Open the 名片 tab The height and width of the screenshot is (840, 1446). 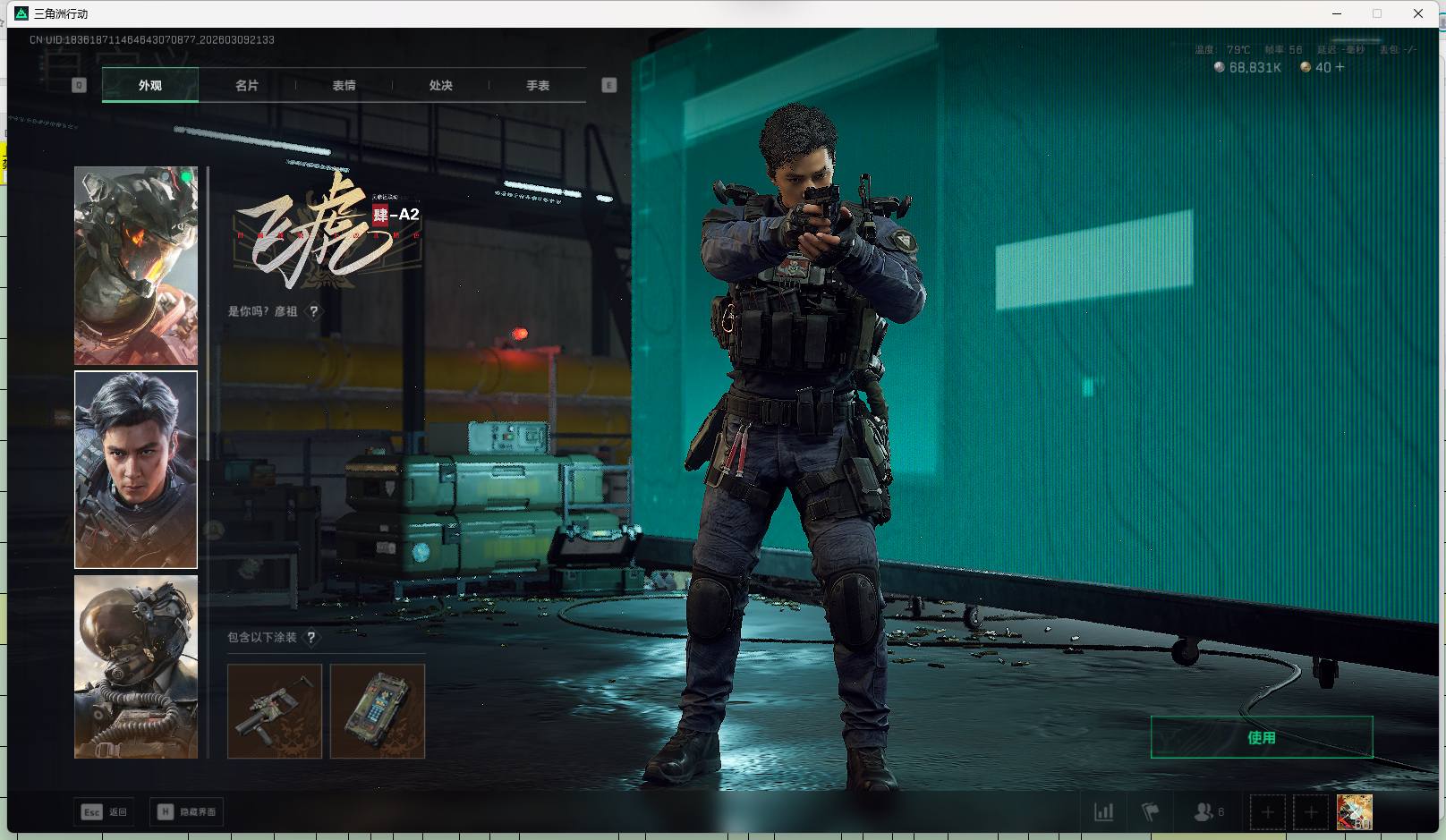pyautogui.click(x=247, y=85)
